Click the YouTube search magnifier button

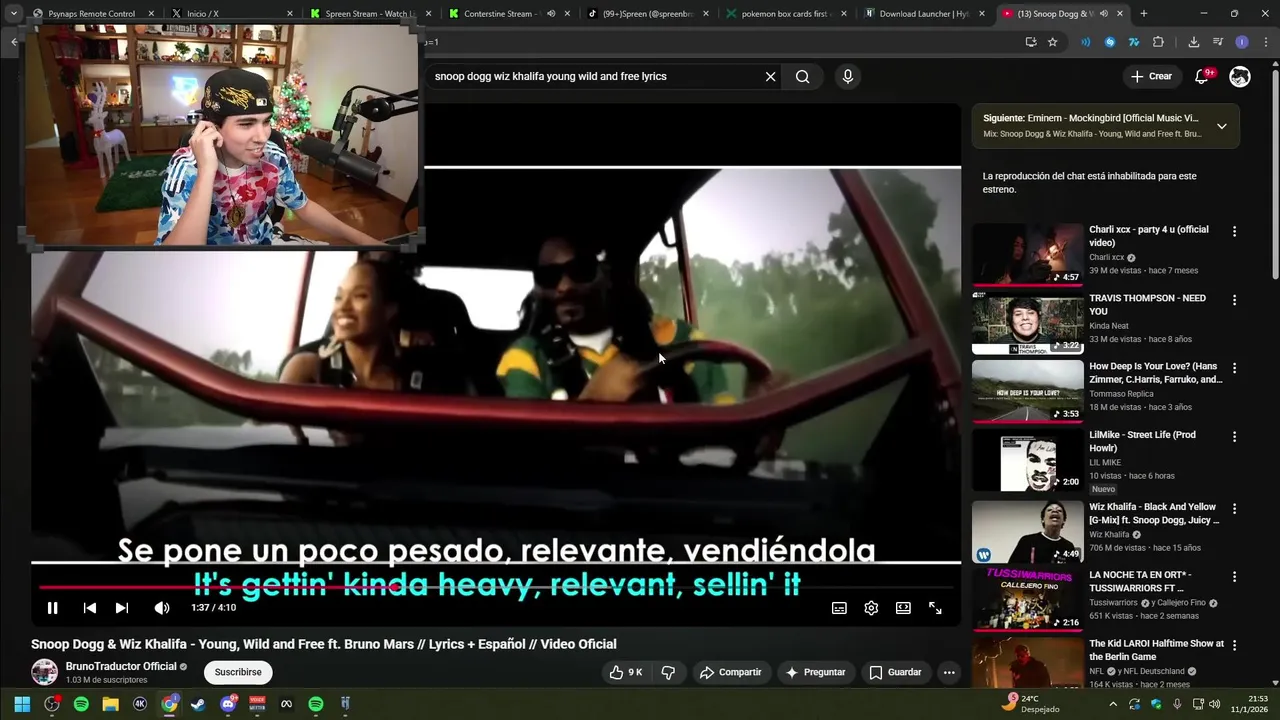click(802, 76)
